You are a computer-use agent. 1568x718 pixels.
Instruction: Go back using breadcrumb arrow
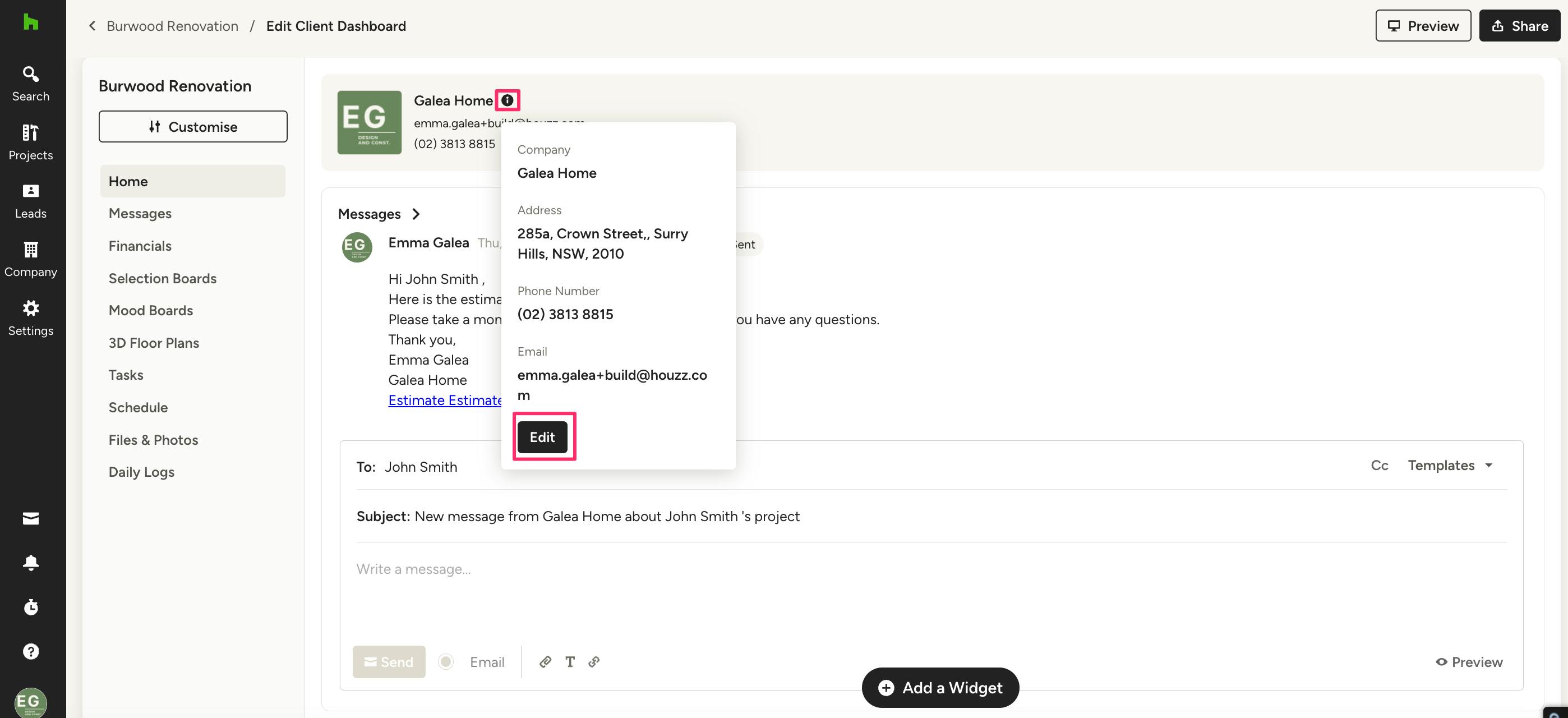[92, 26]
